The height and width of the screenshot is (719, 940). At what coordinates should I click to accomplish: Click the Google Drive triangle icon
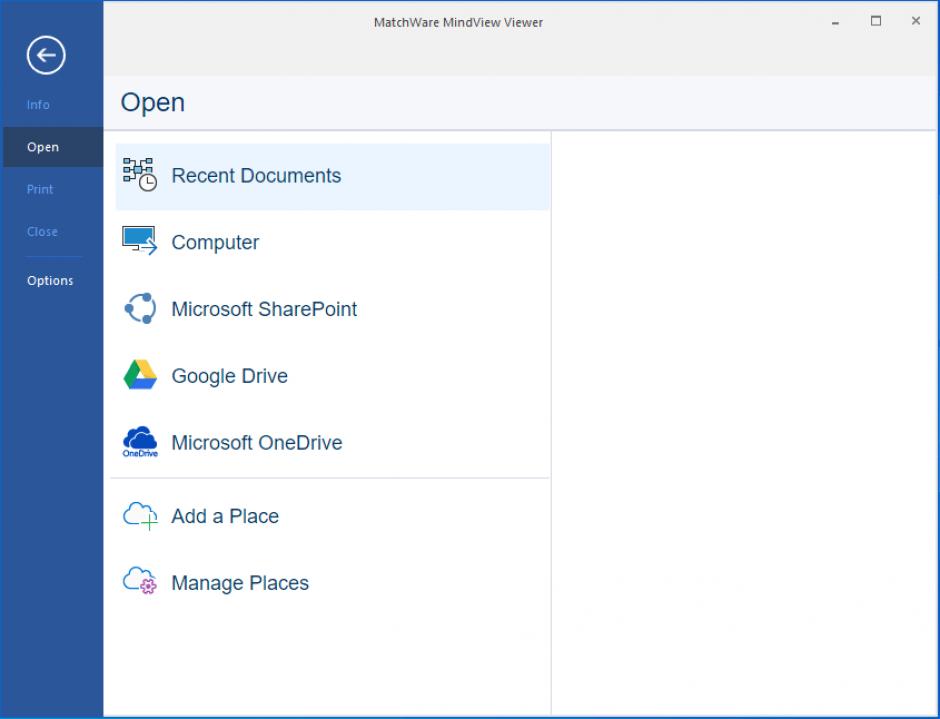140,375
